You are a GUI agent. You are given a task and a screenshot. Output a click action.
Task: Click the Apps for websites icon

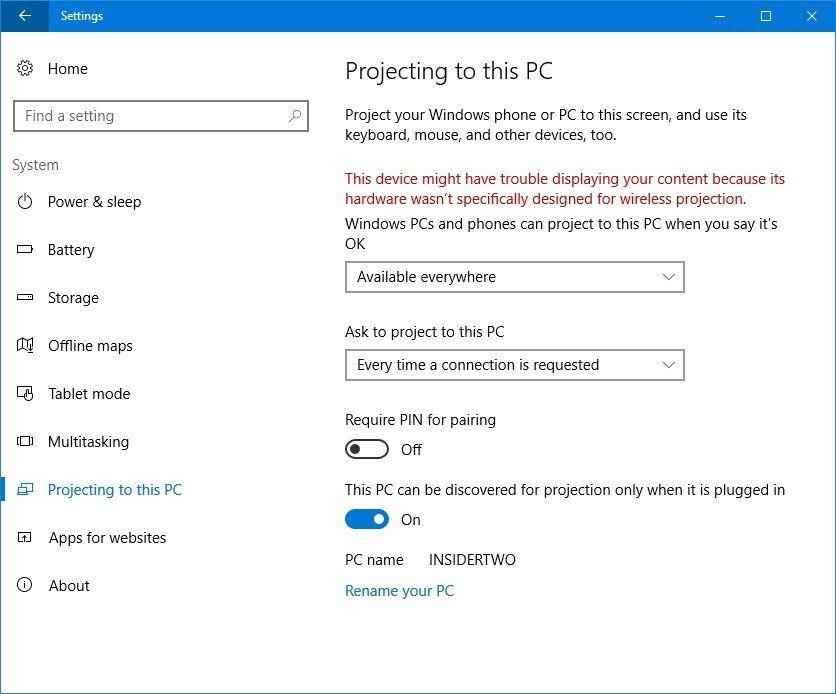tap(24, 538)
